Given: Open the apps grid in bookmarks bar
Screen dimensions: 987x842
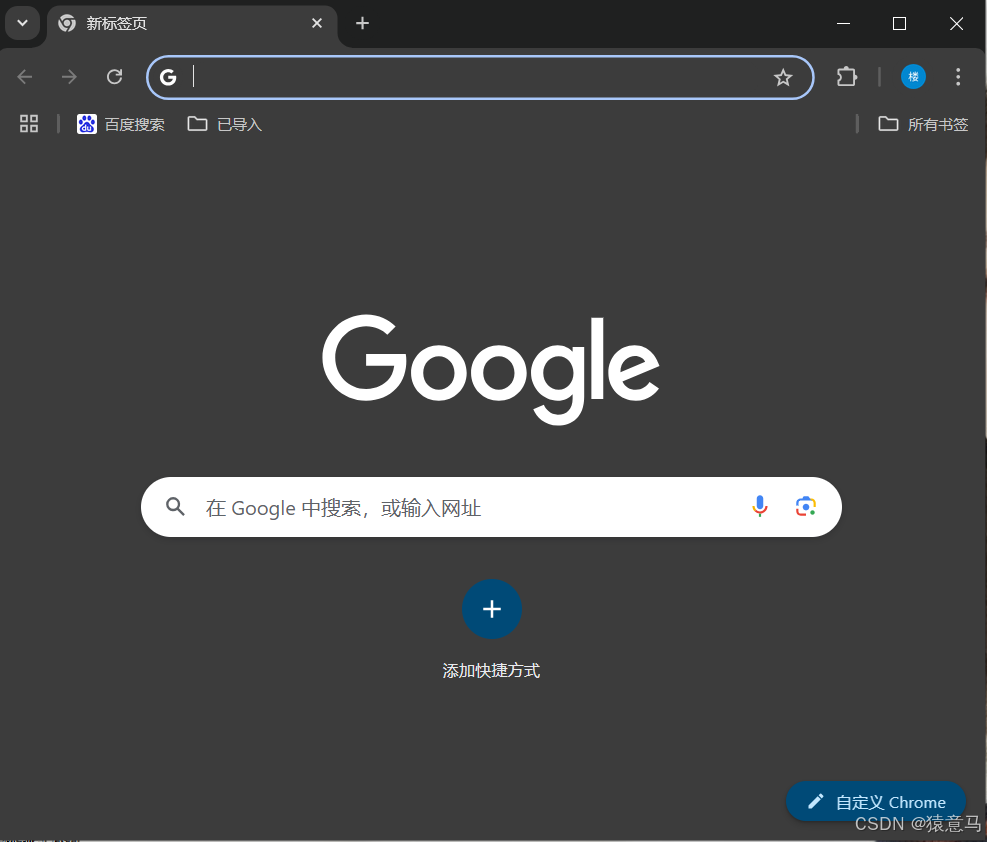Looking at the screenshot, I should tap(29, 124).
